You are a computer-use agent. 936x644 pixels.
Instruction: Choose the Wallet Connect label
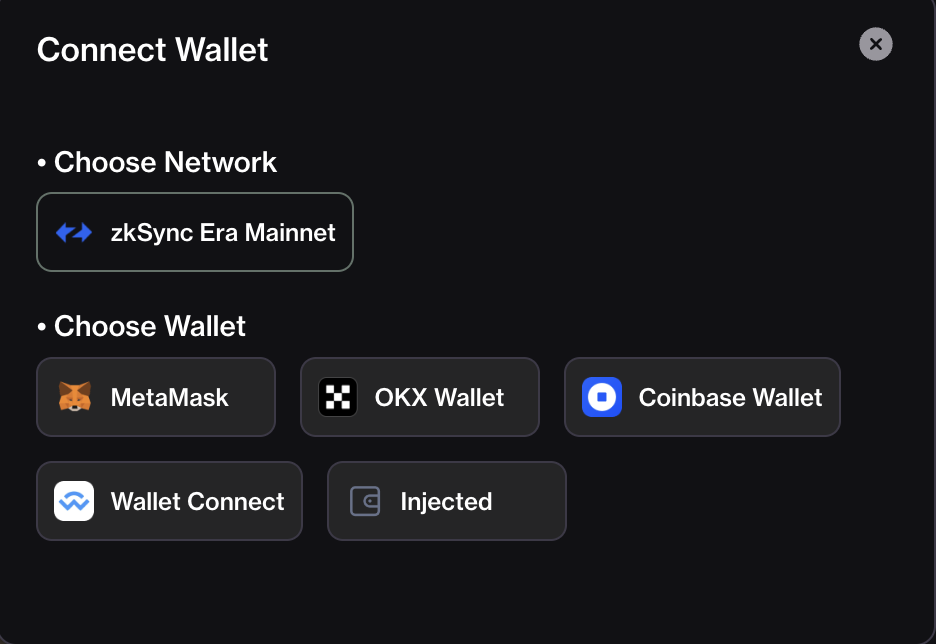pos(198,501)
